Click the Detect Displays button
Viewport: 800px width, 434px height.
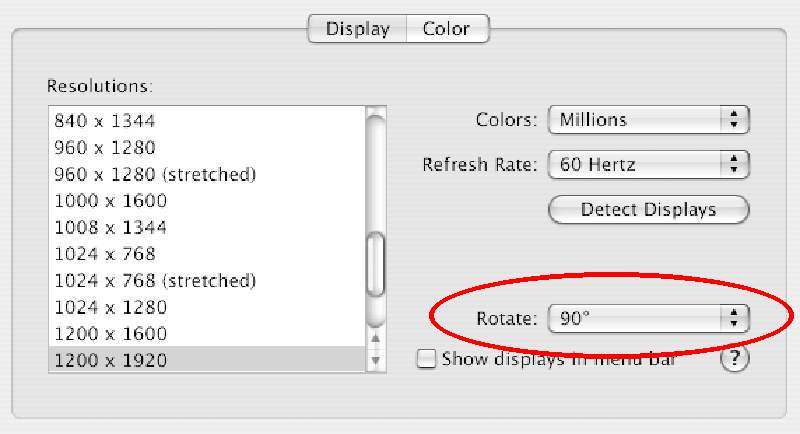click(648, 210)
